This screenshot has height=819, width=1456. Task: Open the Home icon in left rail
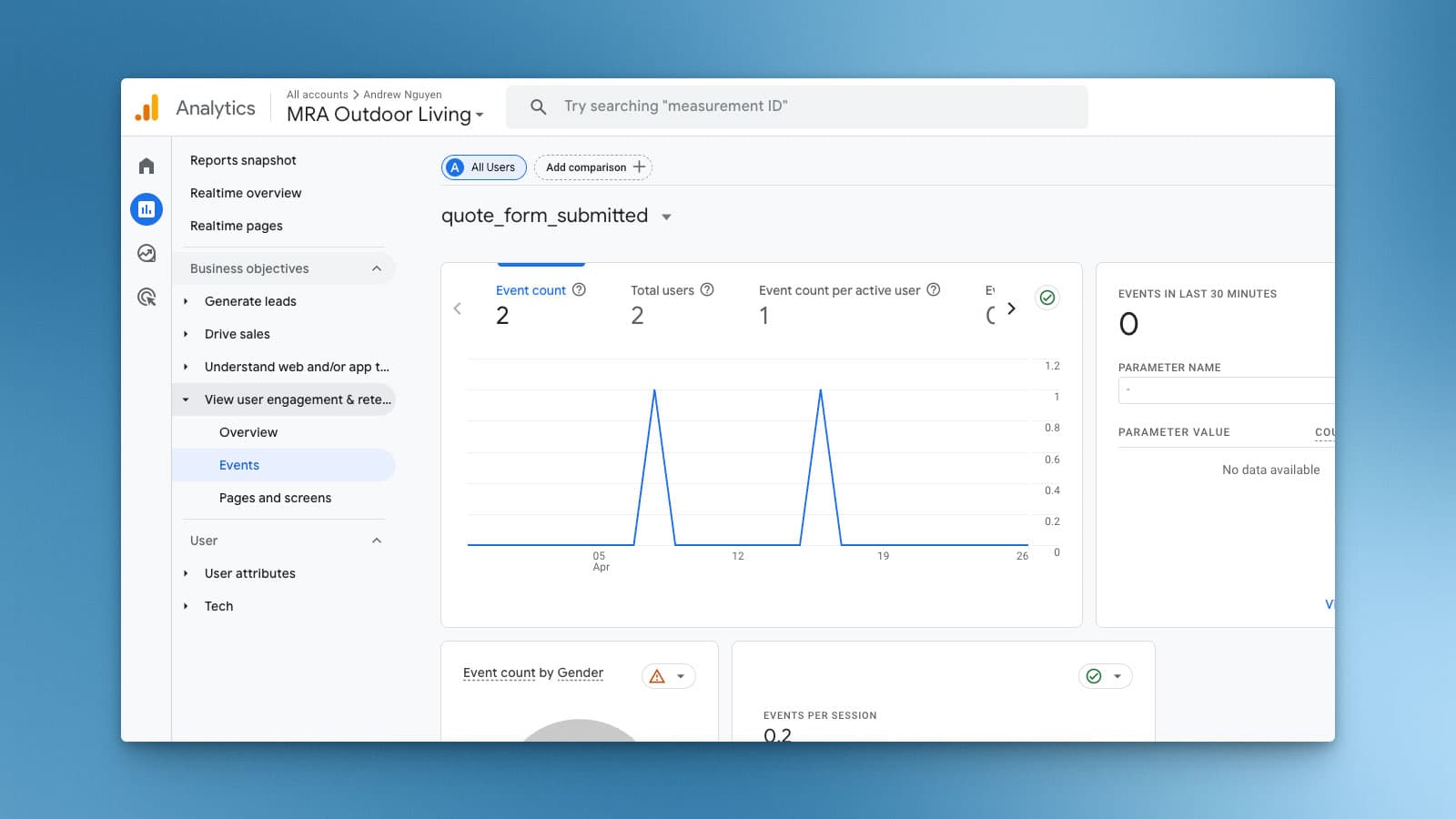pyautogui.click(x=147, y=166)
